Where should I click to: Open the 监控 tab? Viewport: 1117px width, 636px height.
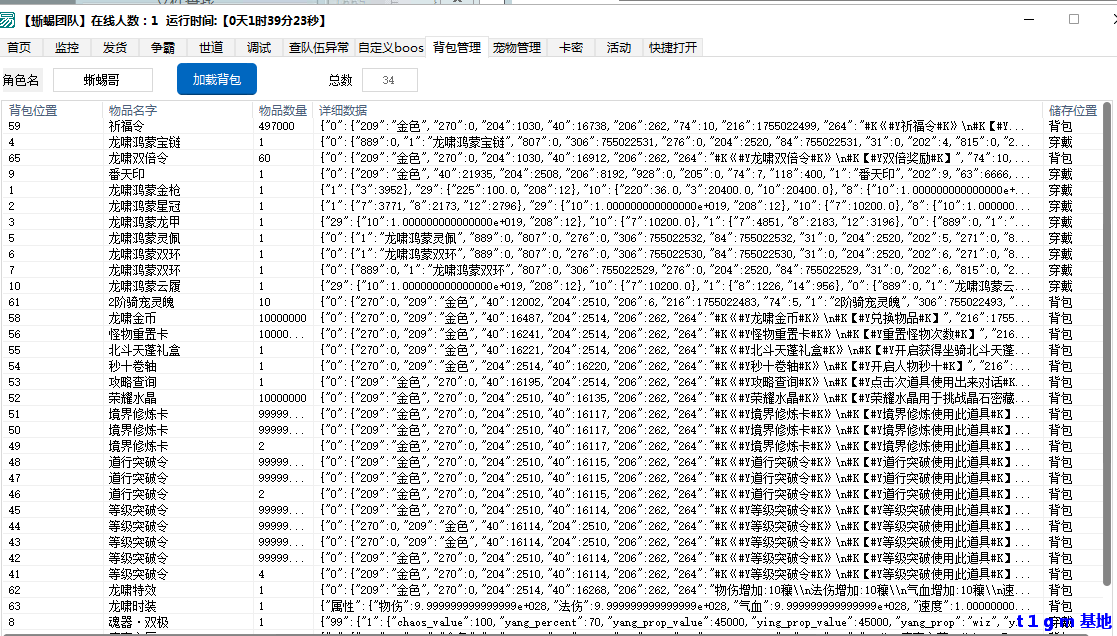(x=67, y=47)
